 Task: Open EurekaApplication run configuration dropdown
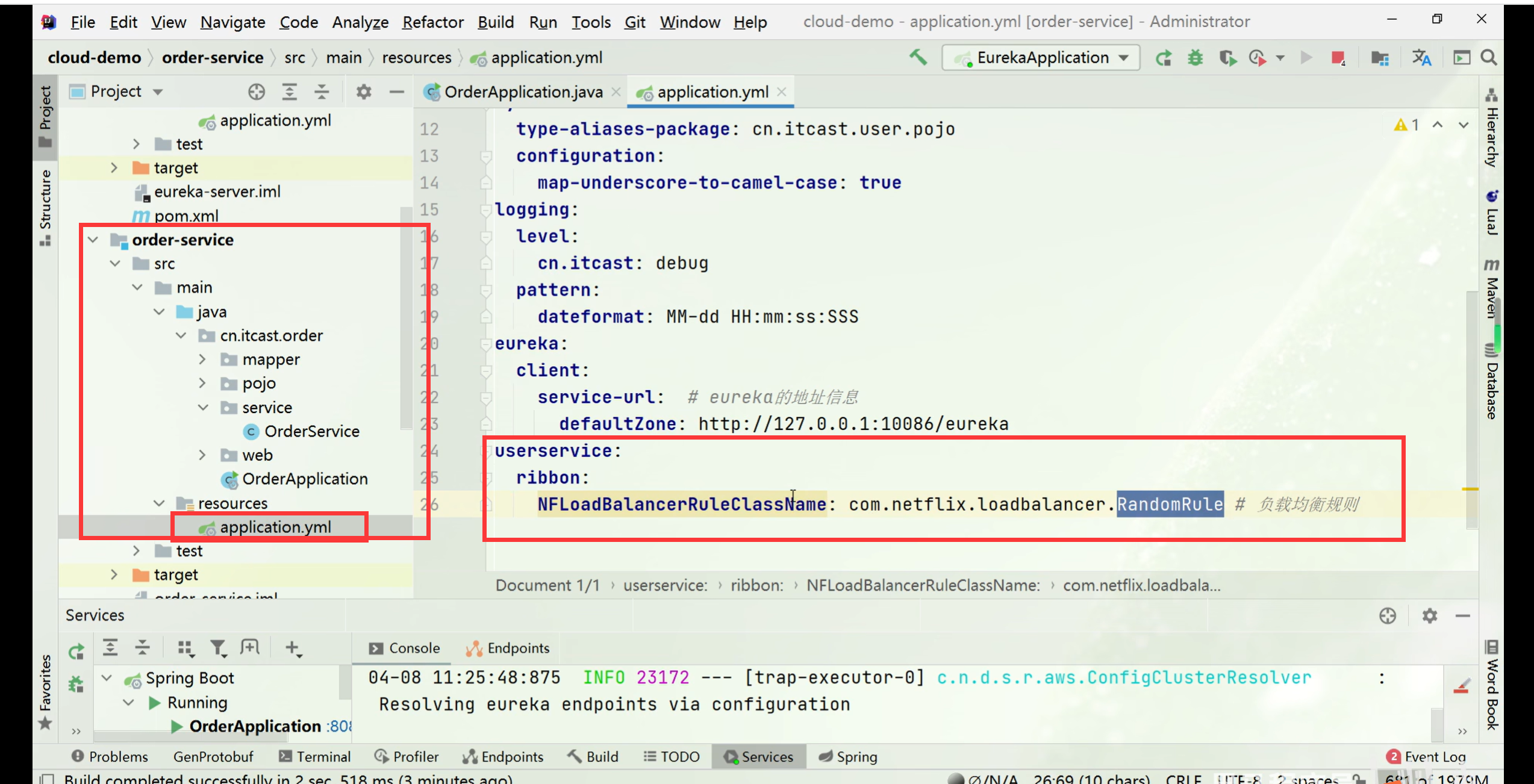[1041, 58]
